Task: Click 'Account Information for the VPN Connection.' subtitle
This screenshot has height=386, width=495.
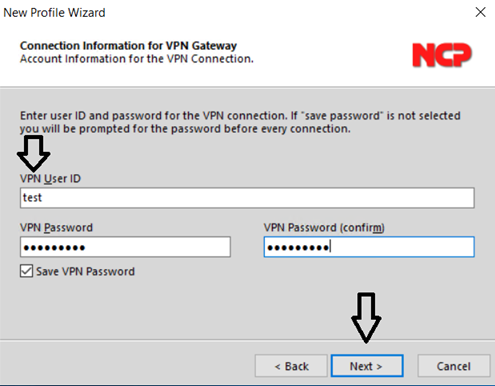Action: [137, 59]
